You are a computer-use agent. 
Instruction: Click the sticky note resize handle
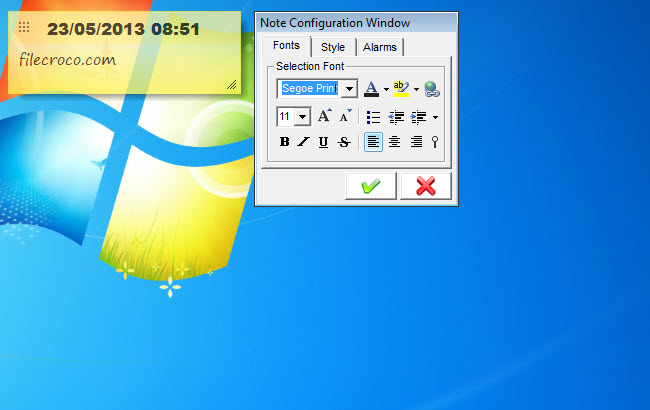click(232, 85)
